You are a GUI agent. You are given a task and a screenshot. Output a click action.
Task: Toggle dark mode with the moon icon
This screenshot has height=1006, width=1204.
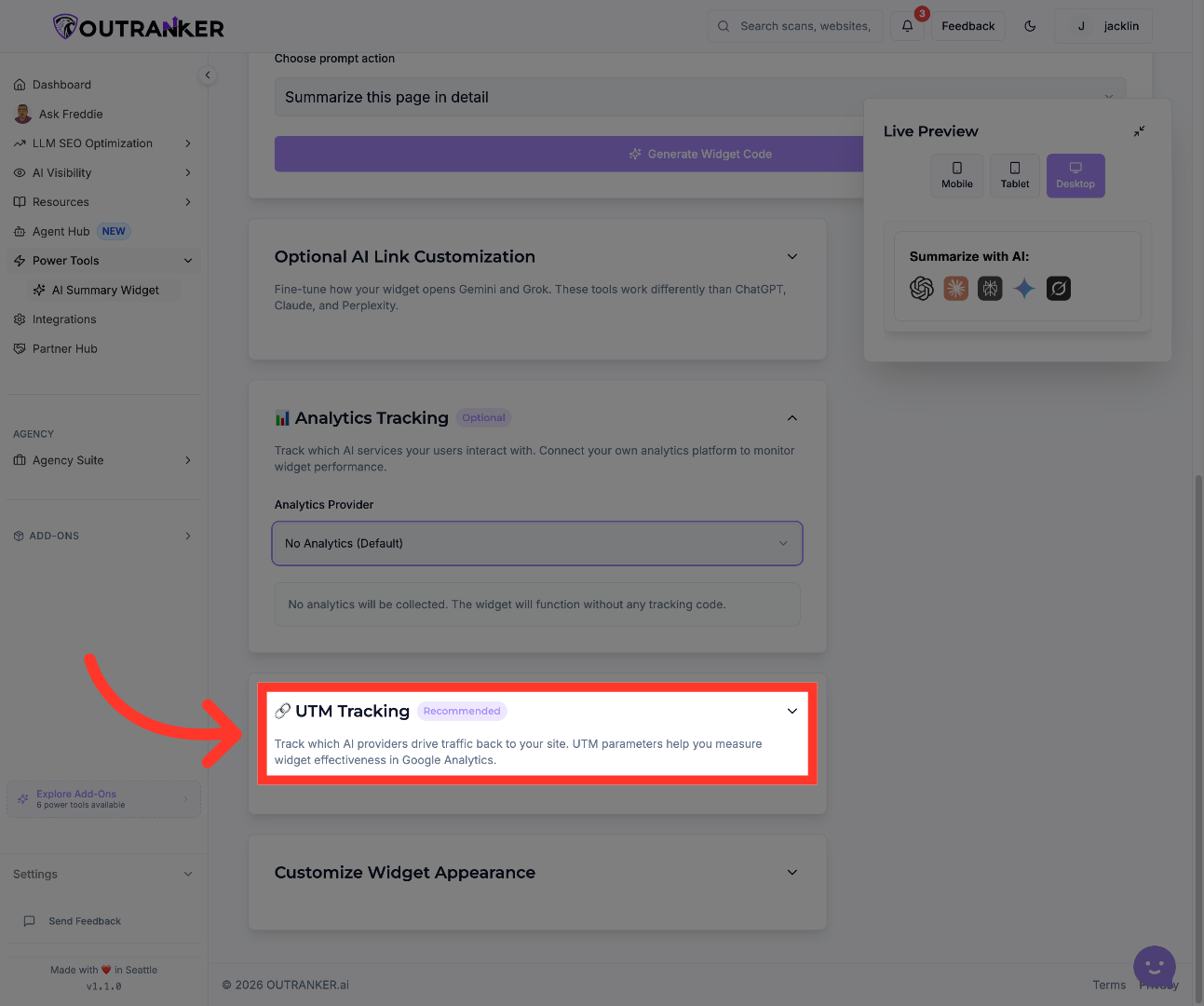click(x=1030, y=26)
